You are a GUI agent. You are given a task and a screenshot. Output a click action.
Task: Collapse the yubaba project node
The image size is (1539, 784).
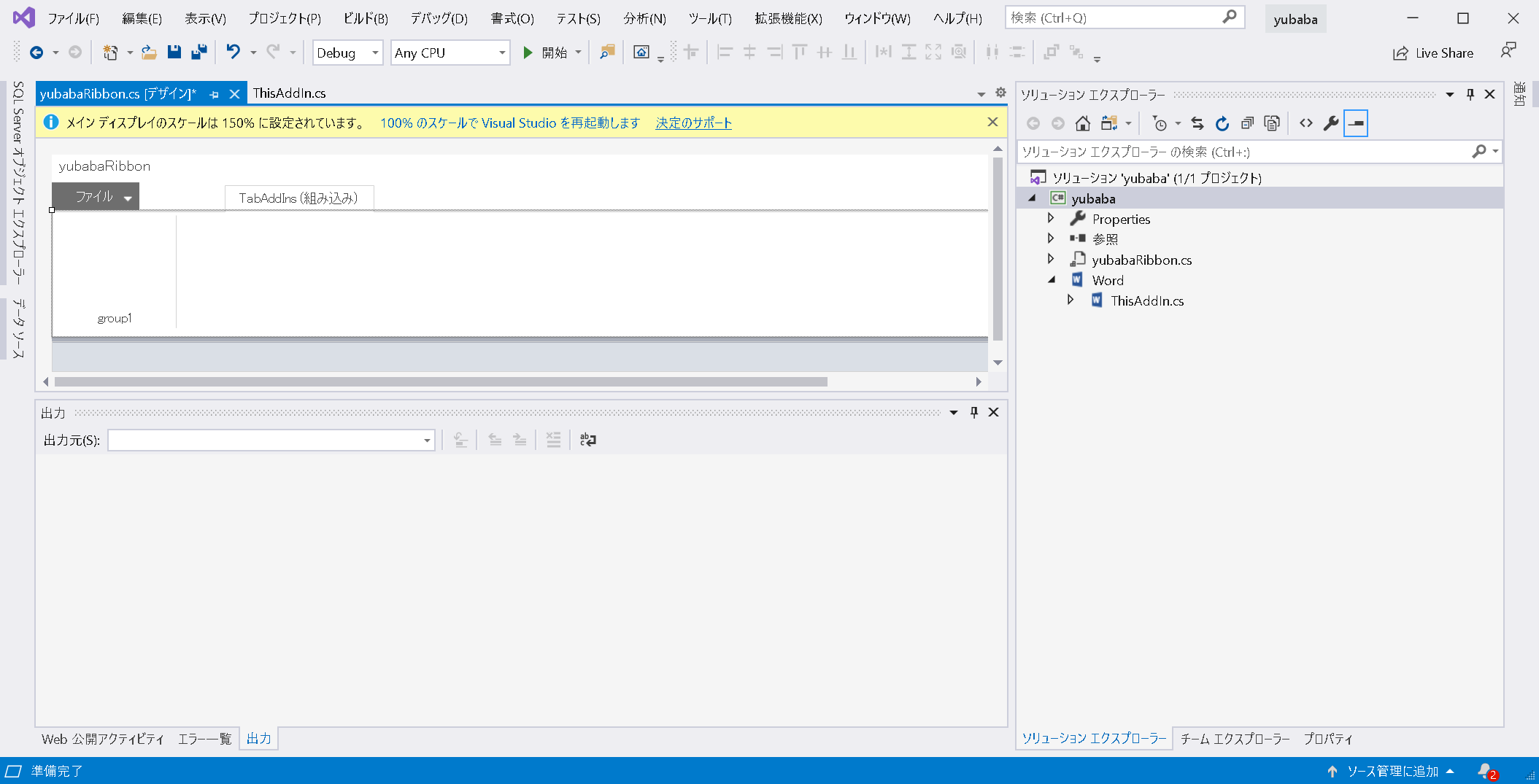point(1032,198)
